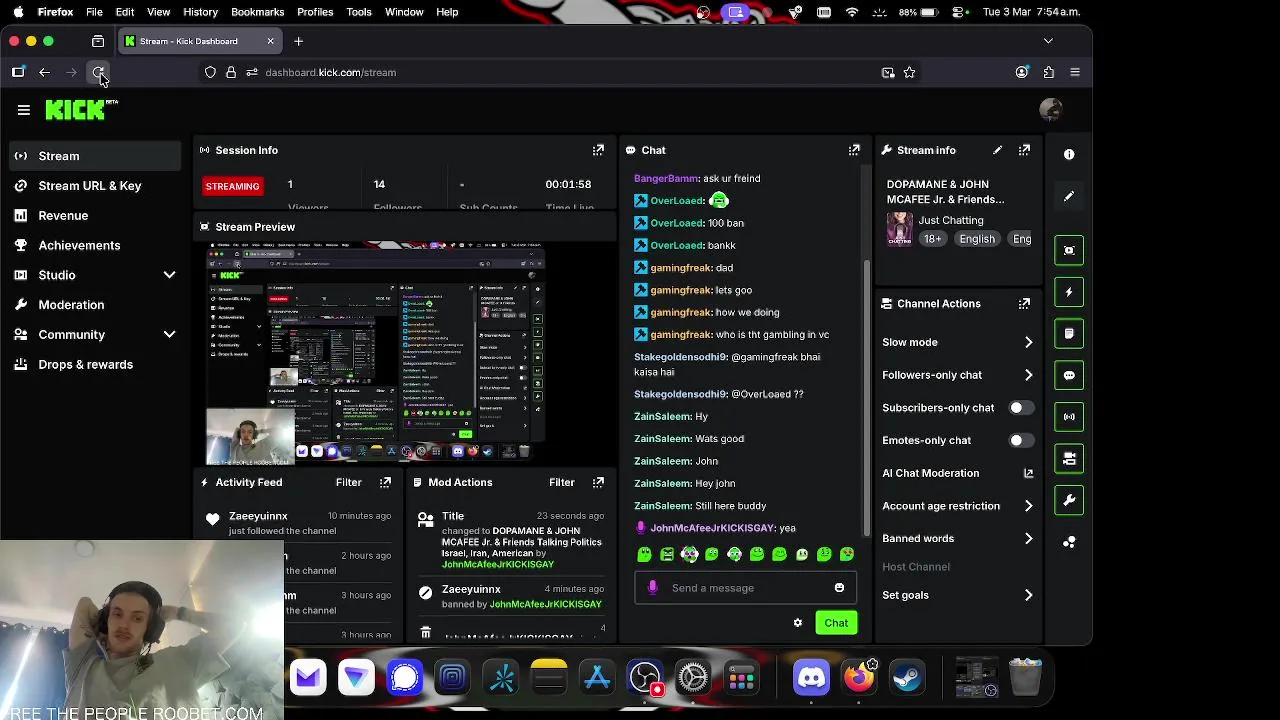
Task: Open the Bookmarks menu in menu bar
Action: tap(257, 12)
